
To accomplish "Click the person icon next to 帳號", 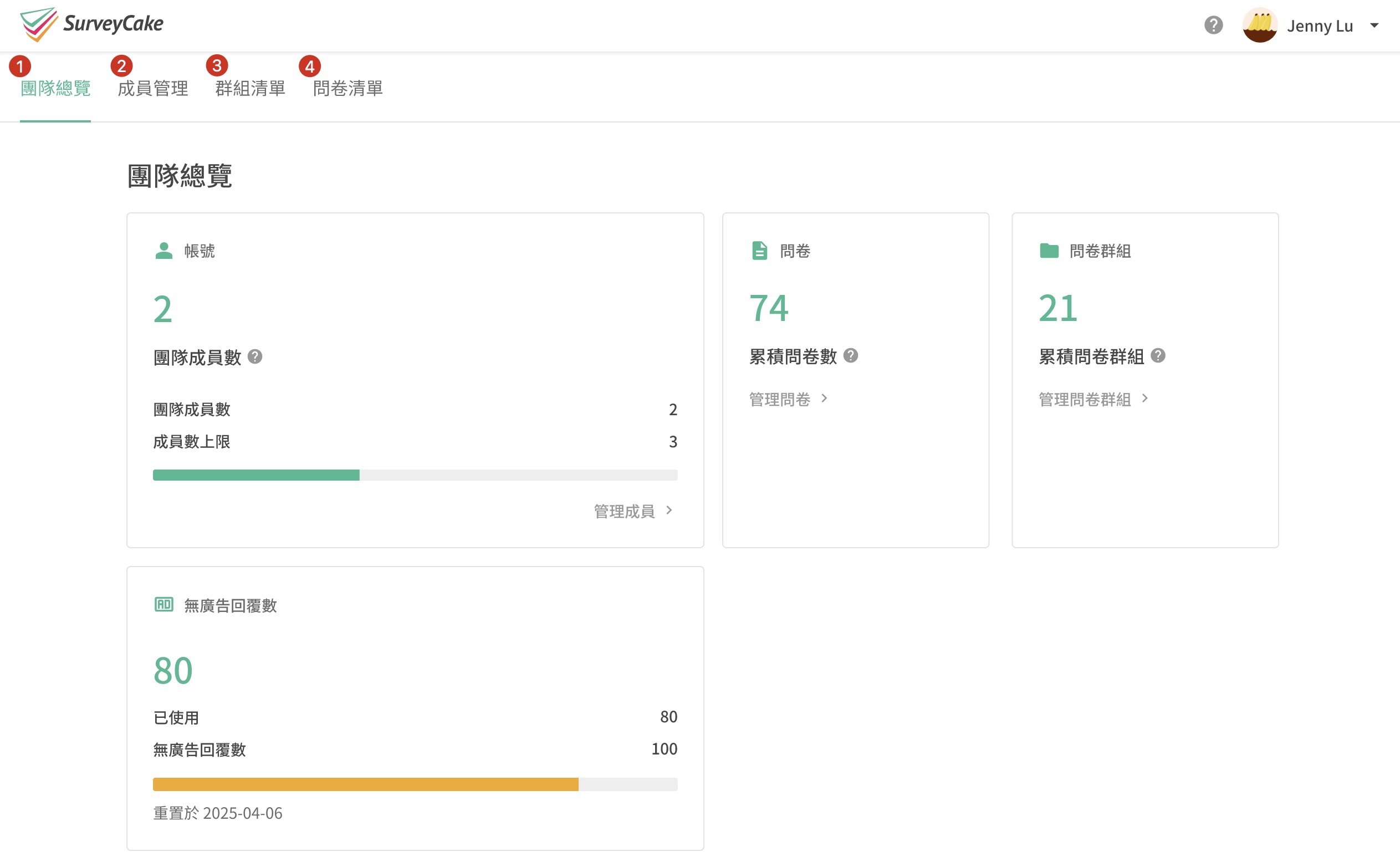I will 164,251.
